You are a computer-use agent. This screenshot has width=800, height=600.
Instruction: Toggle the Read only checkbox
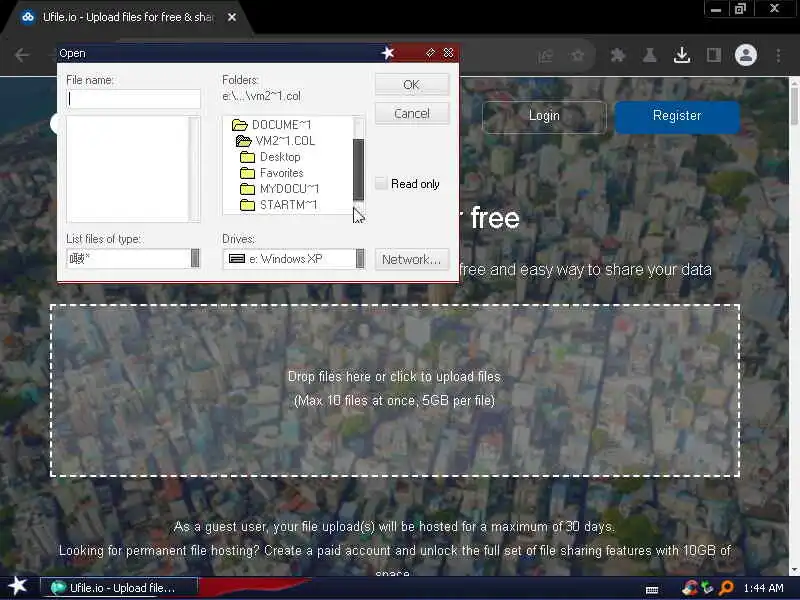click(x=381, y=183)
